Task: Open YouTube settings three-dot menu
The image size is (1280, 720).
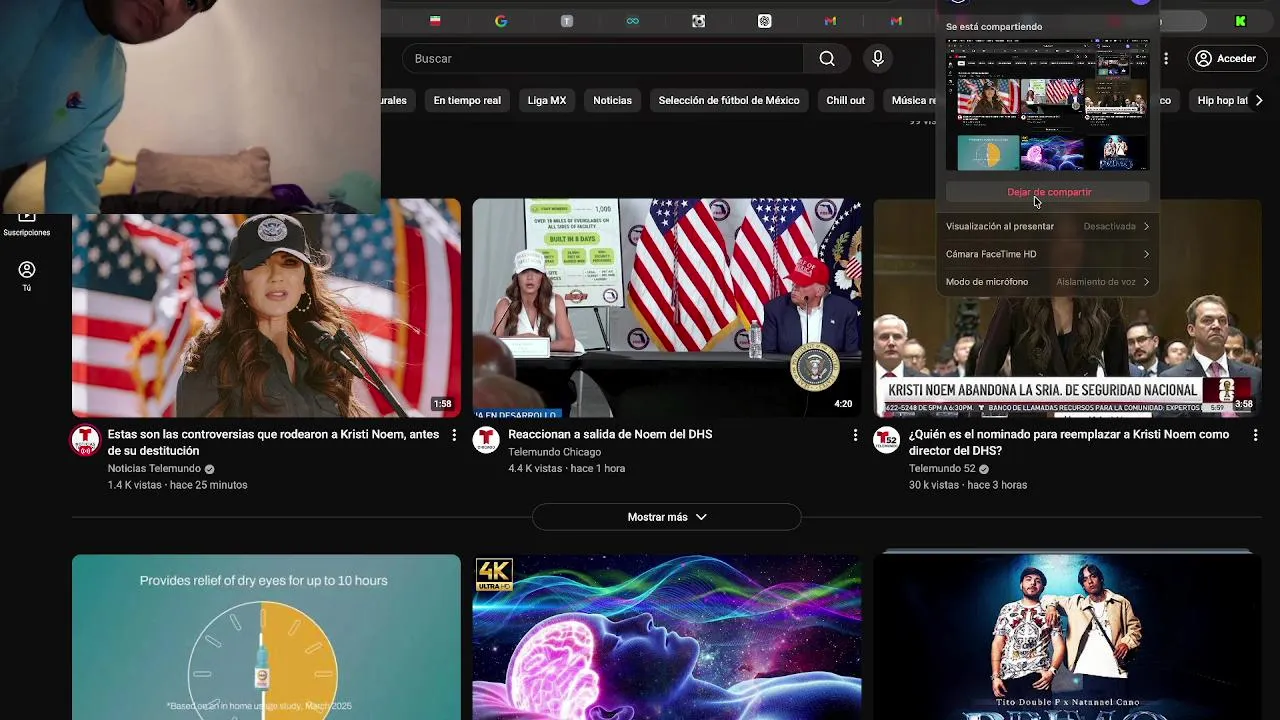Action: pos(1165,59)
